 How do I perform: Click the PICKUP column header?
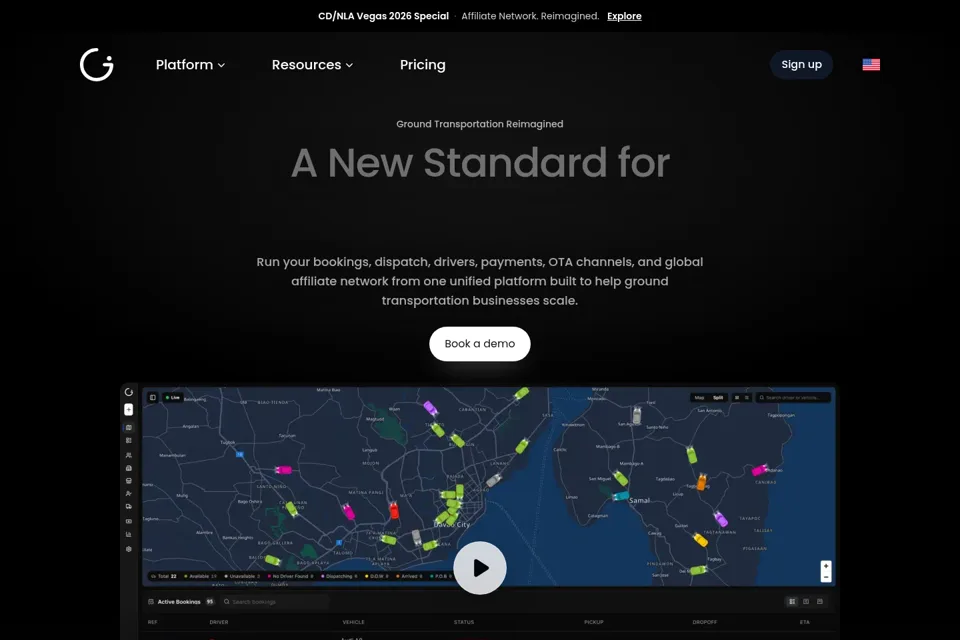tap(593, 622)
